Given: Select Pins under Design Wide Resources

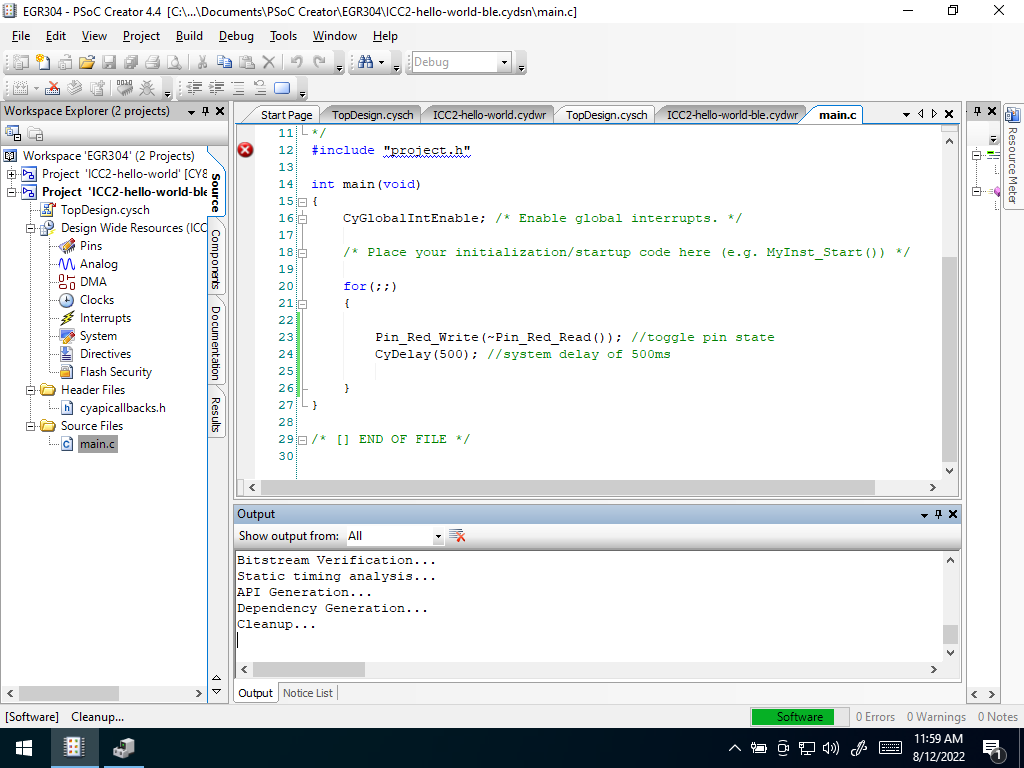Looking at the screenshot, I should 91,246.
